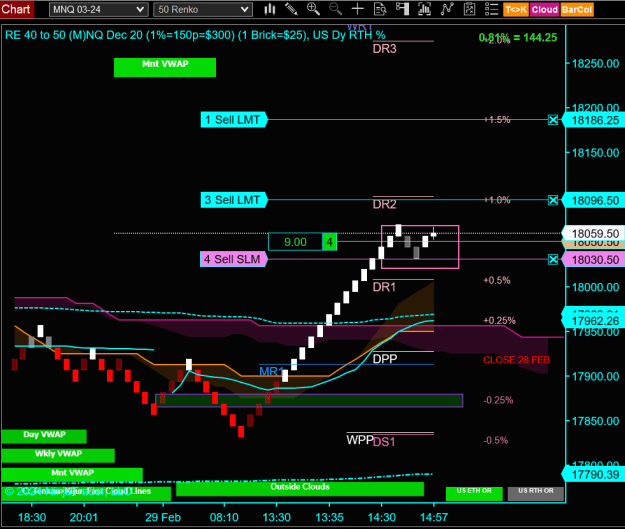Viewport: 625px width, 529px height.
Task: Click the 18186.25 order price flag
Action: tap(594, 120)
